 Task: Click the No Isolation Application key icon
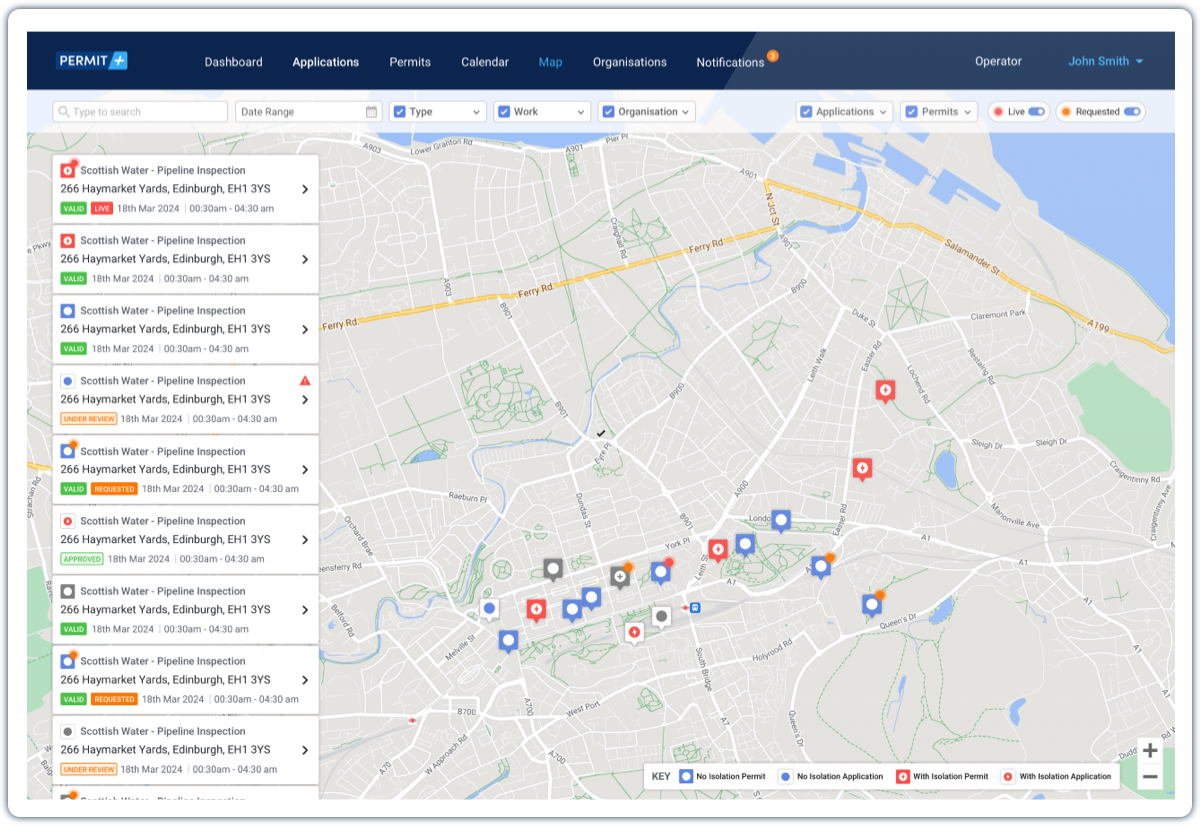[x=786, y=776]
